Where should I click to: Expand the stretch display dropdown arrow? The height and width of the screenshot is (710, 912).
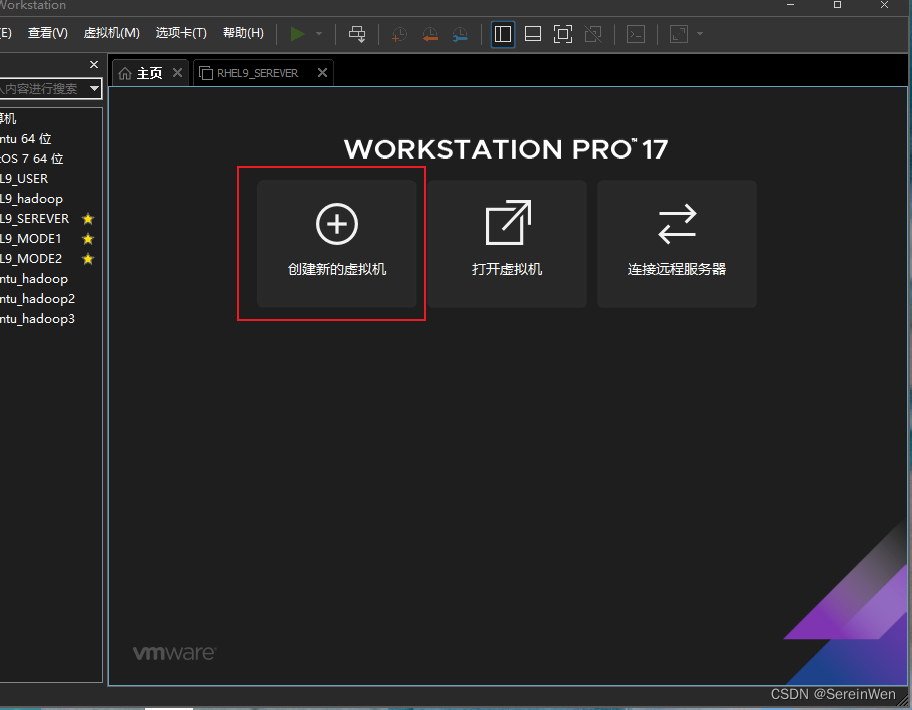(x=700, y=34)
